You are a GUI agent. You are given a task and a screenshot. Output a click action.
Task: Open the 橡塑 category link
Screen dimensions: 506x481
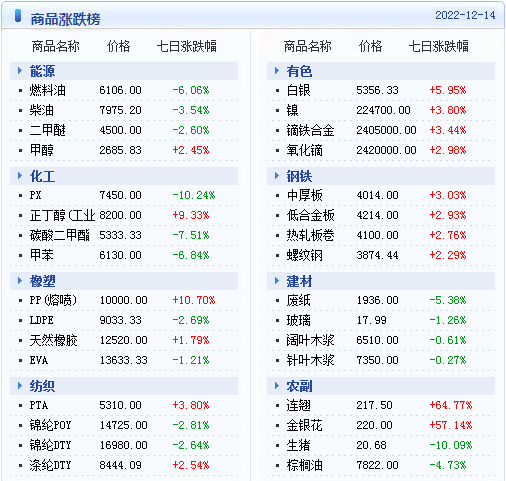click(42, 281)
